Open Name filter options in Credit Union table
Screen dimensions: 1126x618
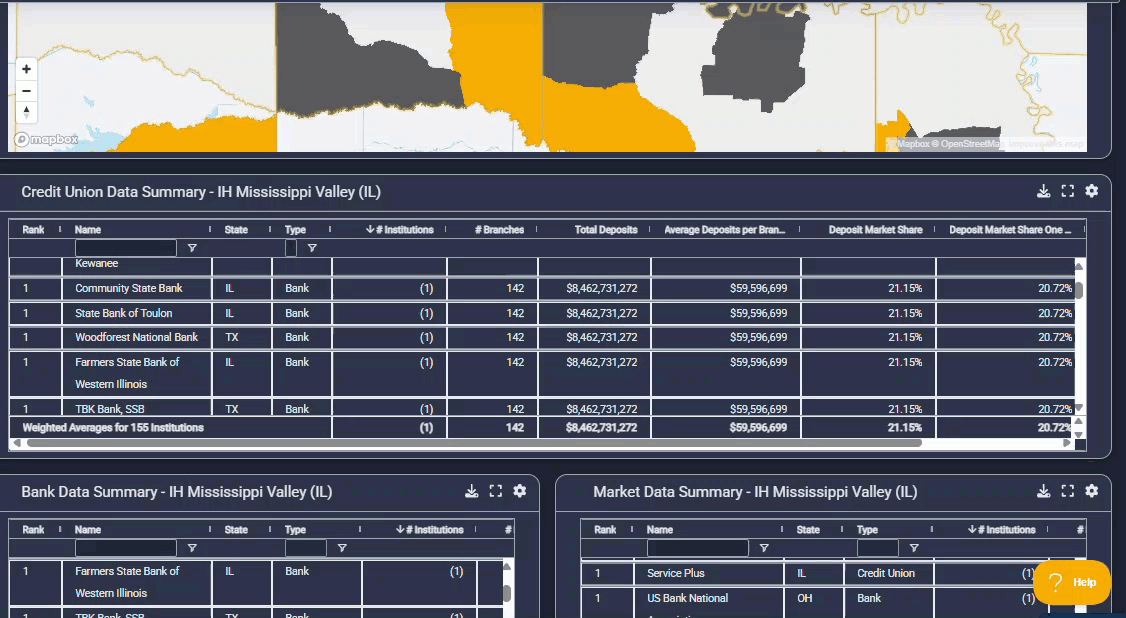192,248
